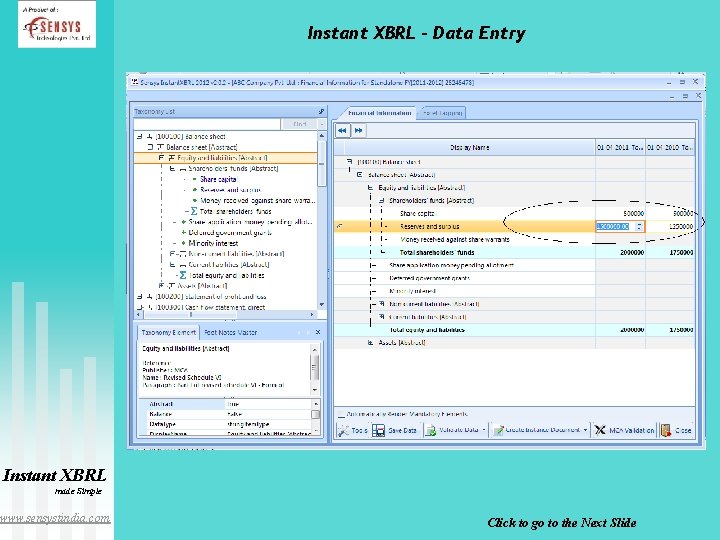
Task: Select Share capital in Taxonomy List tree
Action: [218, 179]
